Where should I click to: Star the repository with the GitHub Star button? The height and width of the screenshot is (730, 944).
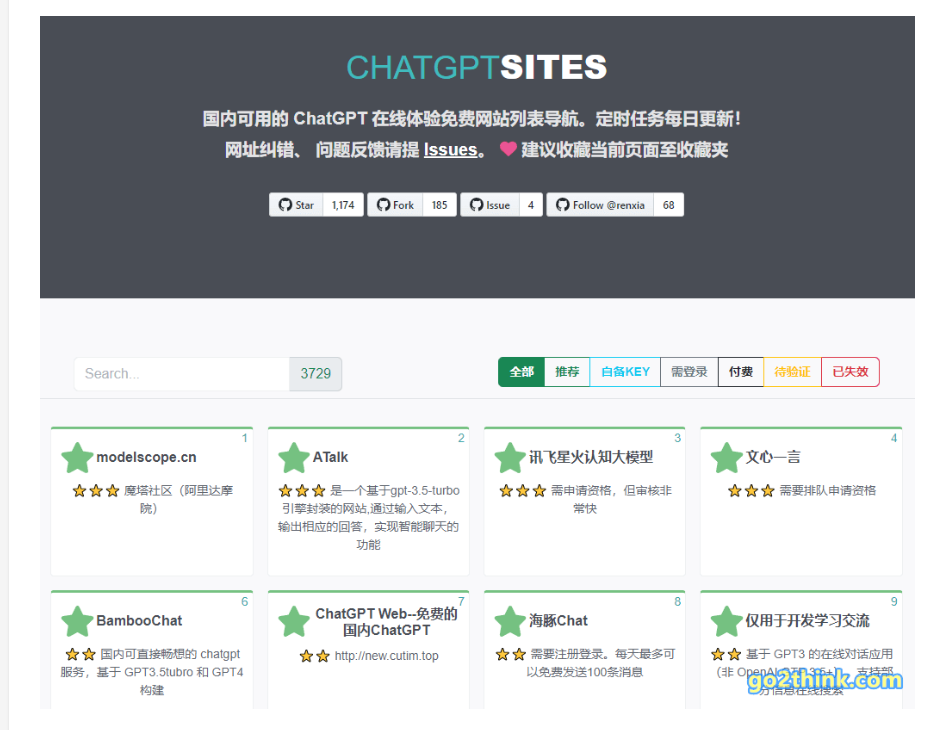click(x=296, y=205)
